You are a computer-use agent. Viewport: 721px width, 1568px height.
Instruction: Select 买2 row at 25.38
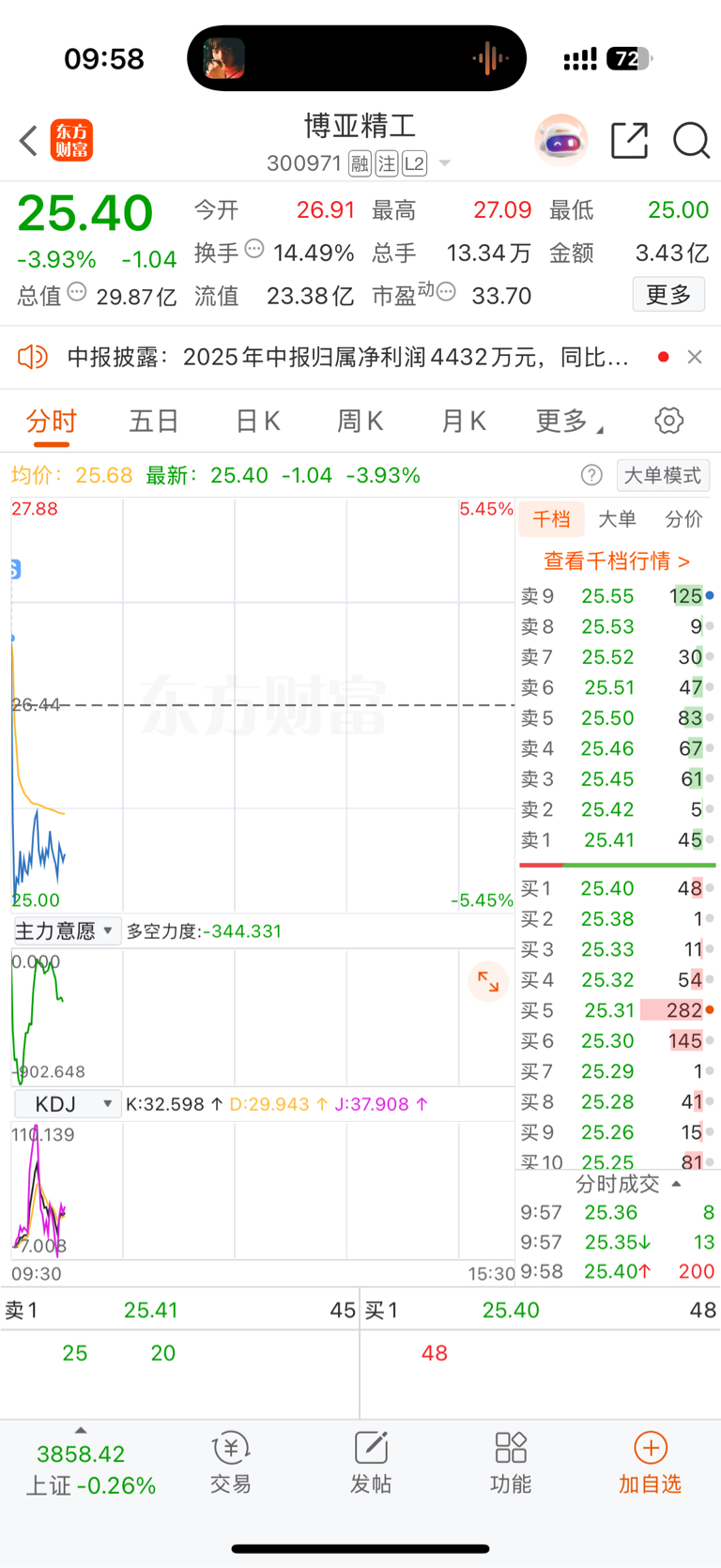pos(617,919)
